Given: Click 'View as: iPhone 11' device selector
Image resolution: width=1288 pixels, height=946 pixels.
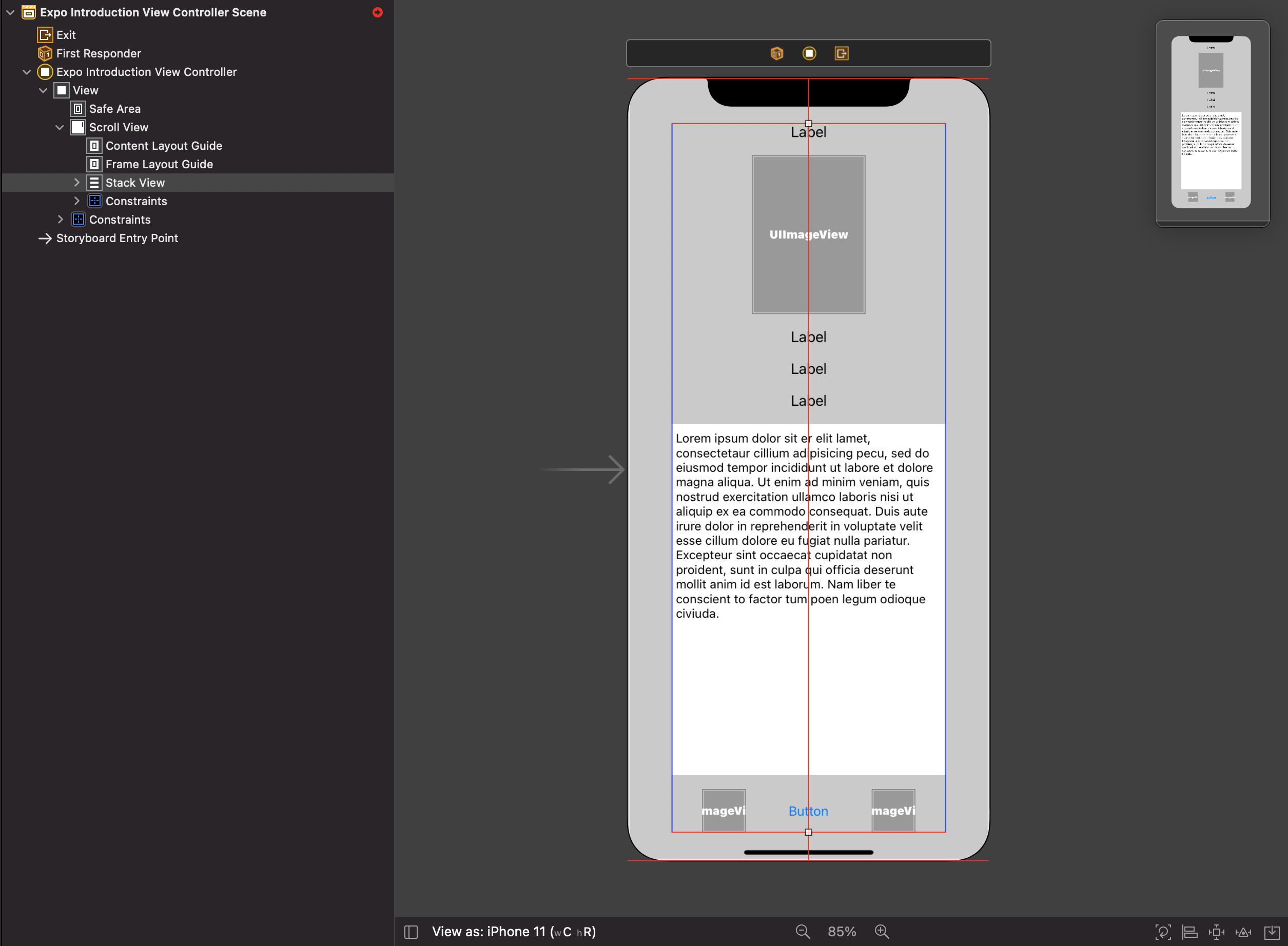Looking at the screenshot, I should click(514, 932).
